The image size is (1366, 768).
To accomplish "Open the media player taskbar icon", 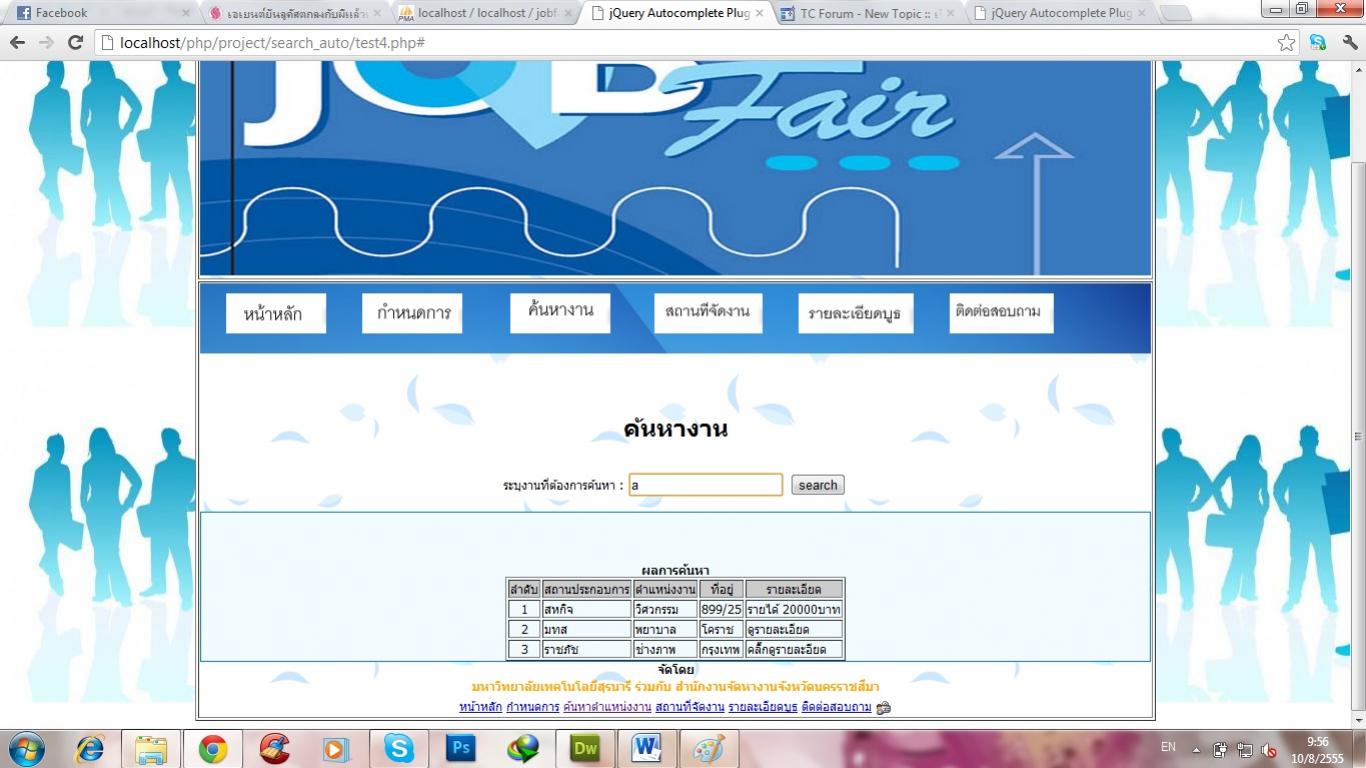I will click(x=336, y=749).
